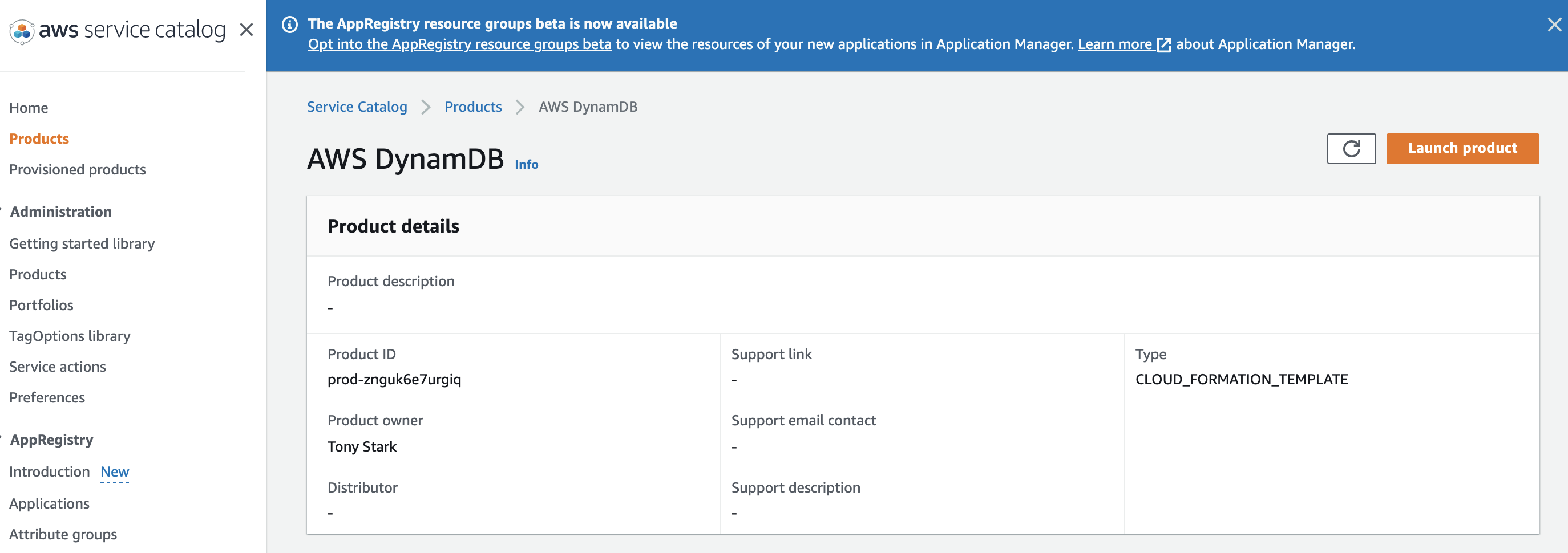1568x553 pixels.
Task: Click the CLOUD_FORMATION_TEMPLATE type value
Action: coord(1241,380)
